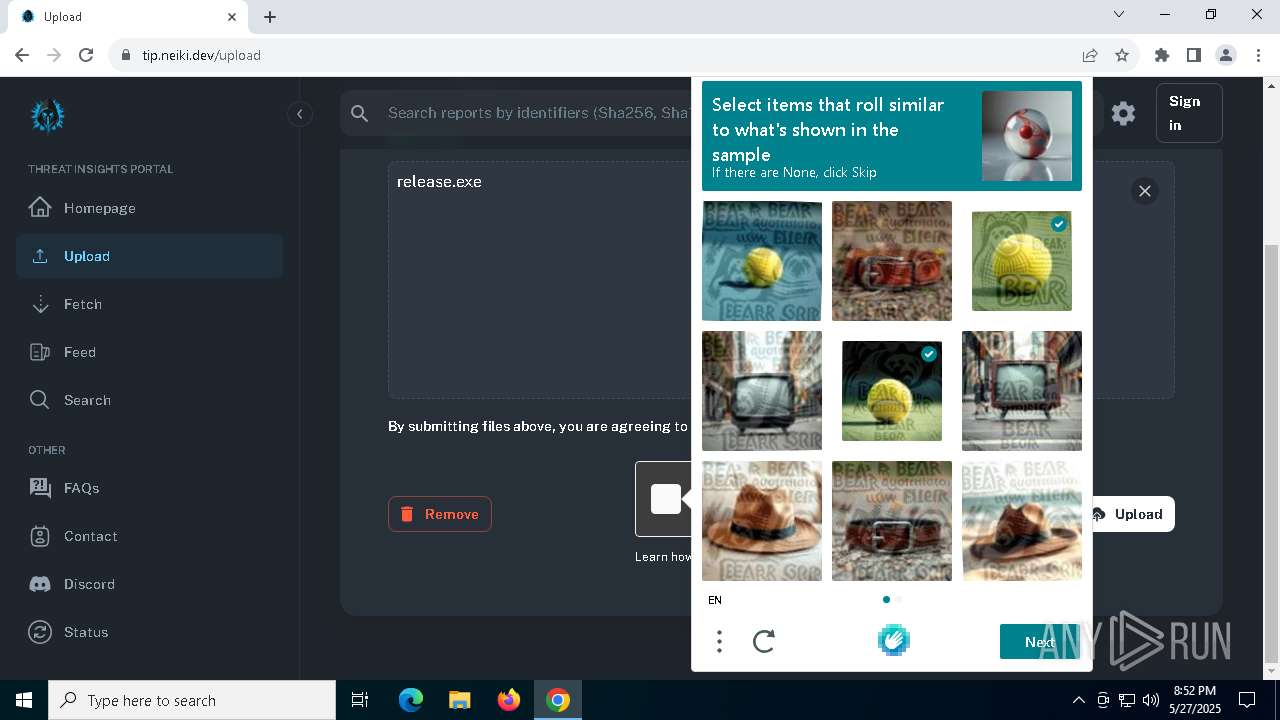Screen dimensions: 1280x720
Task: Click the Upload button beside the captcha
Action: (x=1132, y=514)
